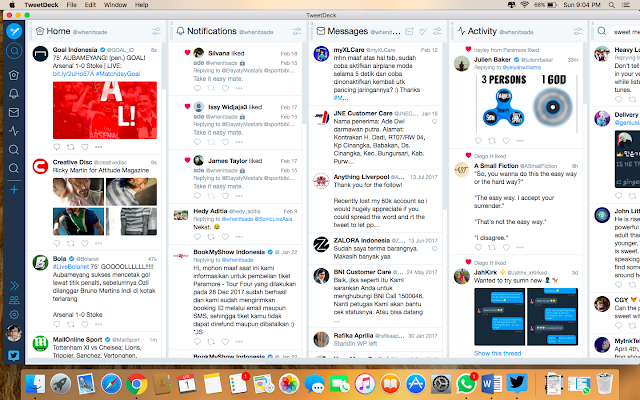Screen dimensions: 640x400
Task: Reply on Silvana liked notification tweet
Action: click(x=197, y=88)
